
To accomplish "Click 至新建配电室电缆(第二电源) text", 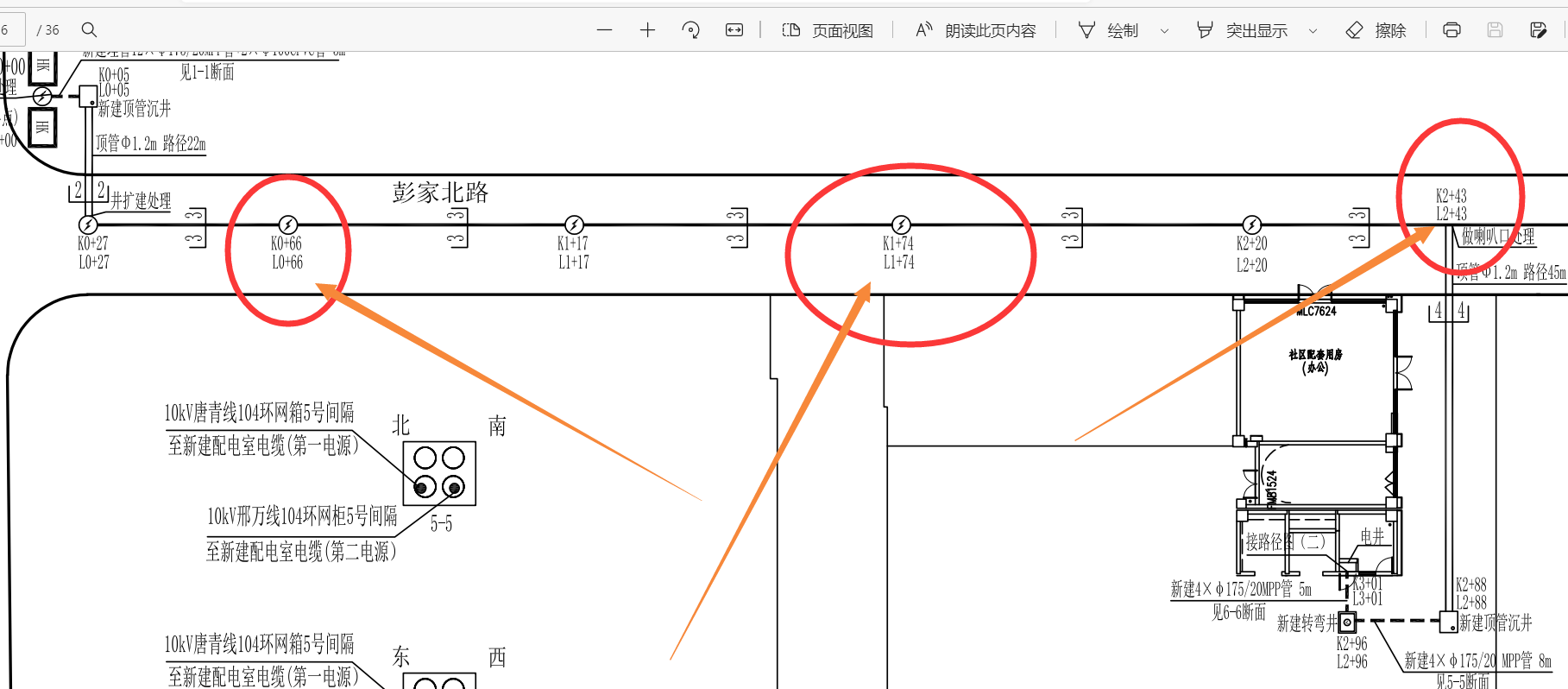I will [x=301, y=551].
